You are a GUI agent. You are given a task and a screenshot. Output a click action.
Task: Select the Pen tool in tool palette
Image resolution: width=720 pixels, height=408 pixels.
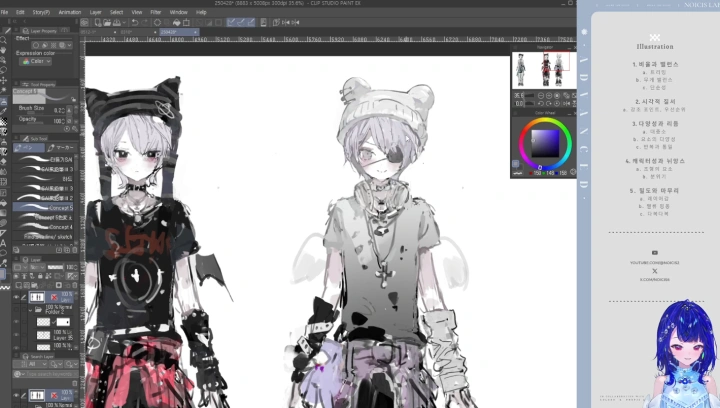4,102
